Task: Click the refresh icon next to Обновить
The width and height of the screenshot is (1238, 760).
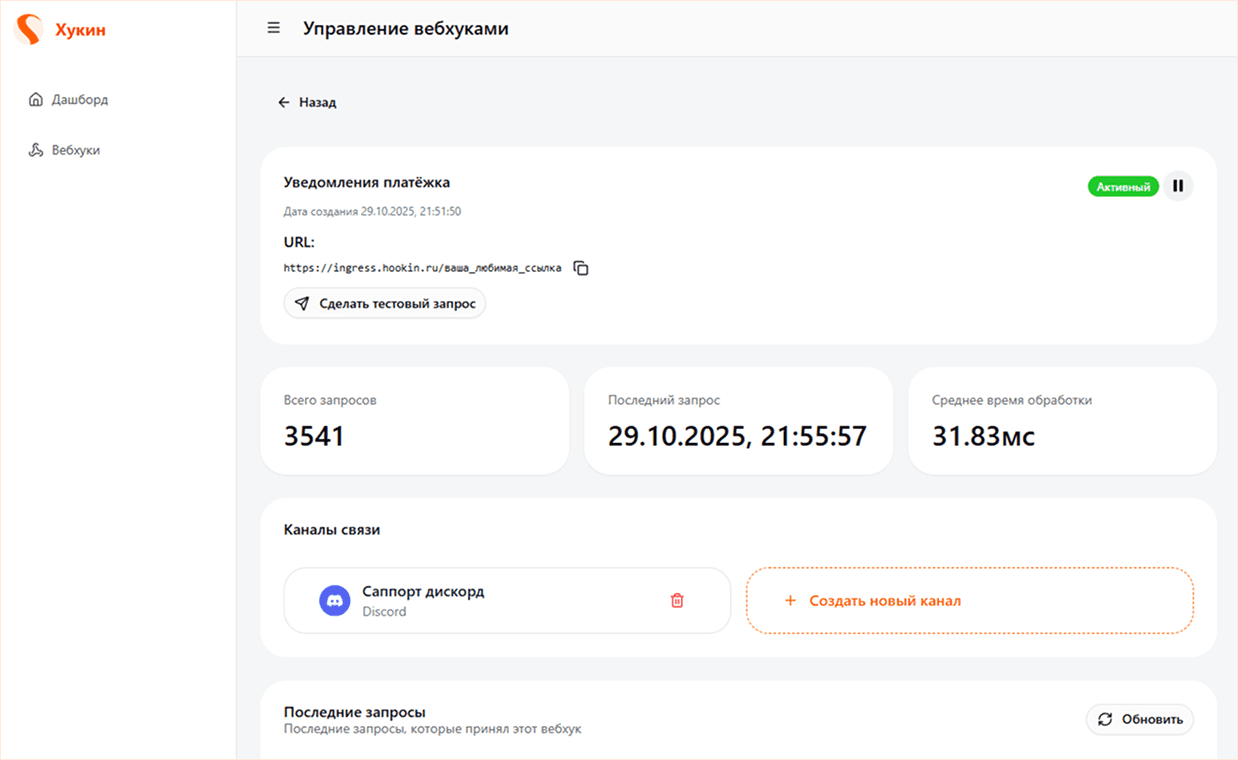Action: coord(1104,719)
